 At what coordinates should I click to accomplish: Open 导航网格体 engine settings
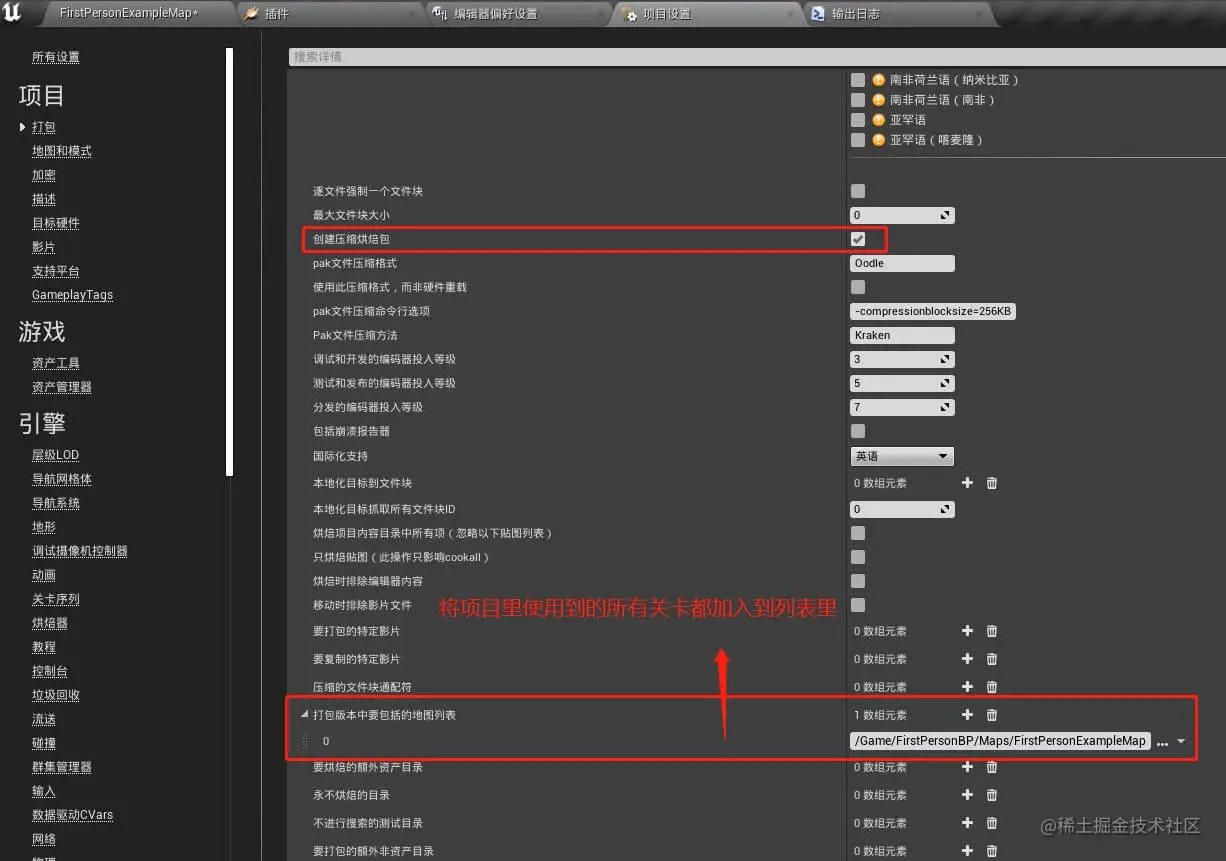62,479
